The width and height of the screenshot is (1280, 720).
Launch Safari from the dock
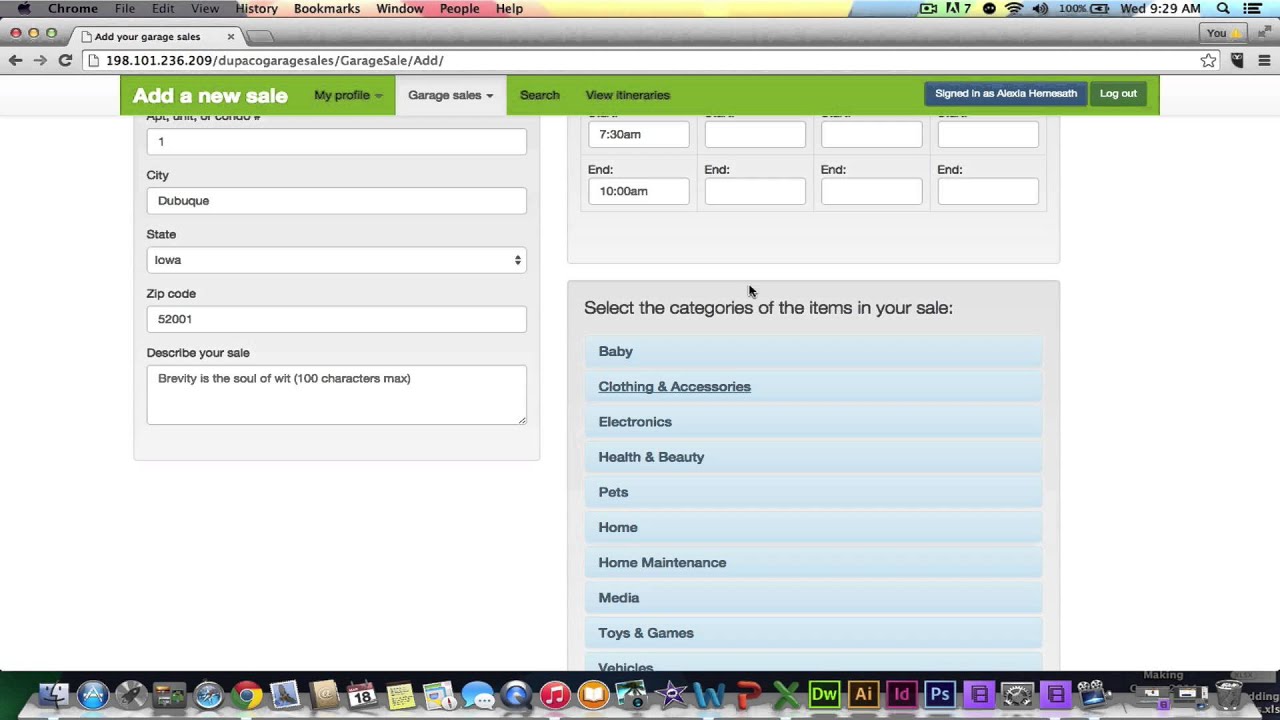tap(208, 694)
